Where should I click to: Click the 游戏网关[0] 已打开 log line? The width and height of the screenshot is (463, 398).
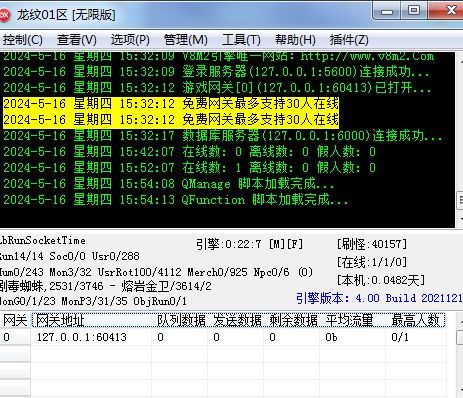[217, 88]
